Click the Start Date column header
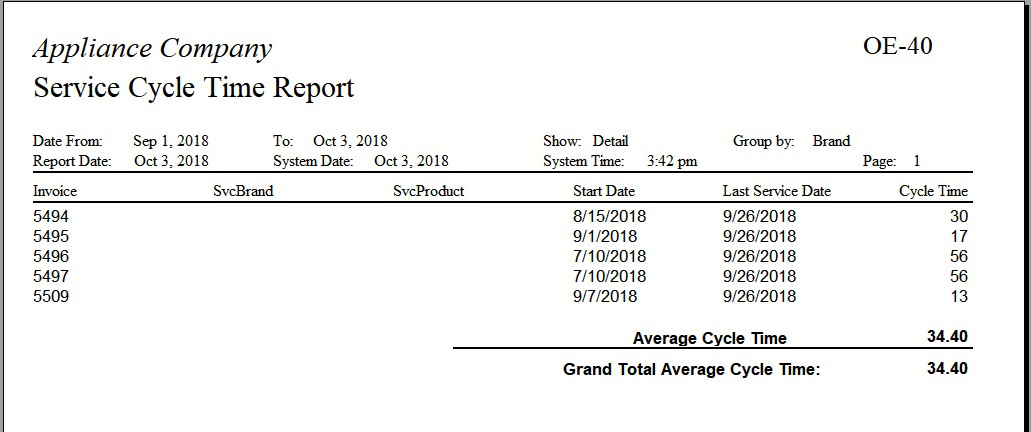The width and height of the screenshot is (1031, 432). click(x=604, y=191)
